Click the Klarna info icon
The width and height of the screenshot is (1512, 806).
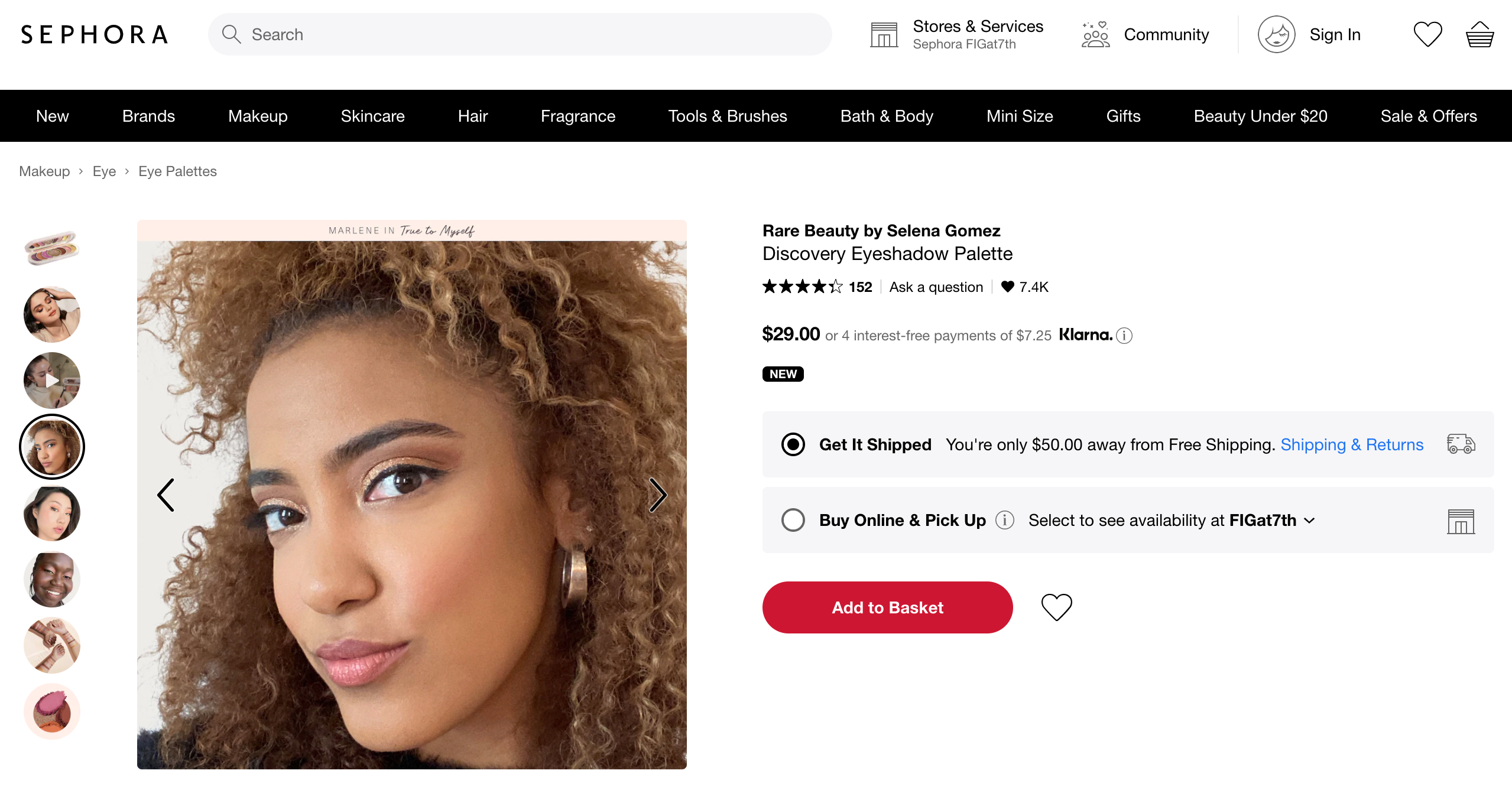point(1124,336)
